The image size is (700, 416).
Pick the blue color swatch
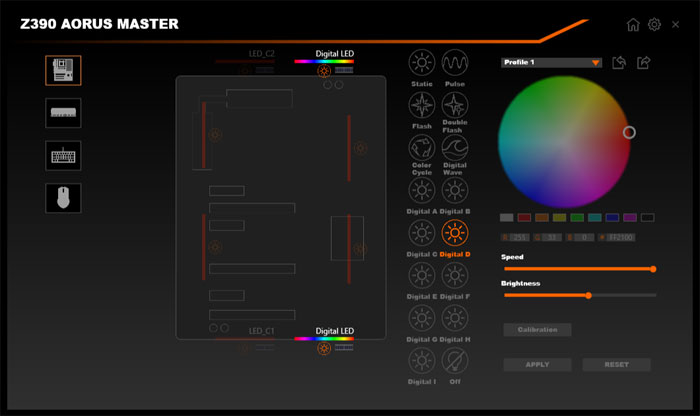[612, 217]
